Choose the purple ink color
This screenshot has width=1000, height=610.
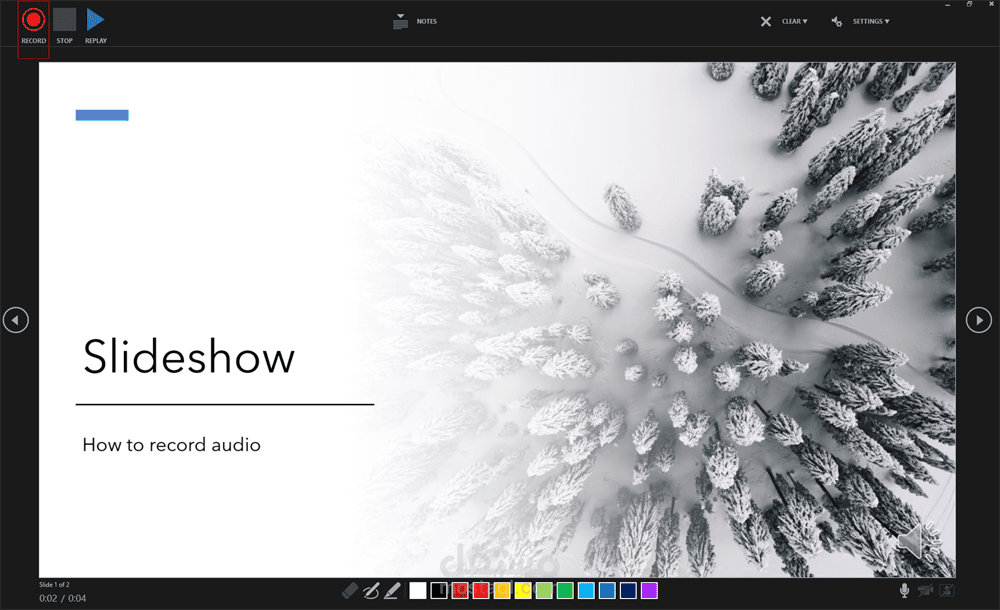649,591
